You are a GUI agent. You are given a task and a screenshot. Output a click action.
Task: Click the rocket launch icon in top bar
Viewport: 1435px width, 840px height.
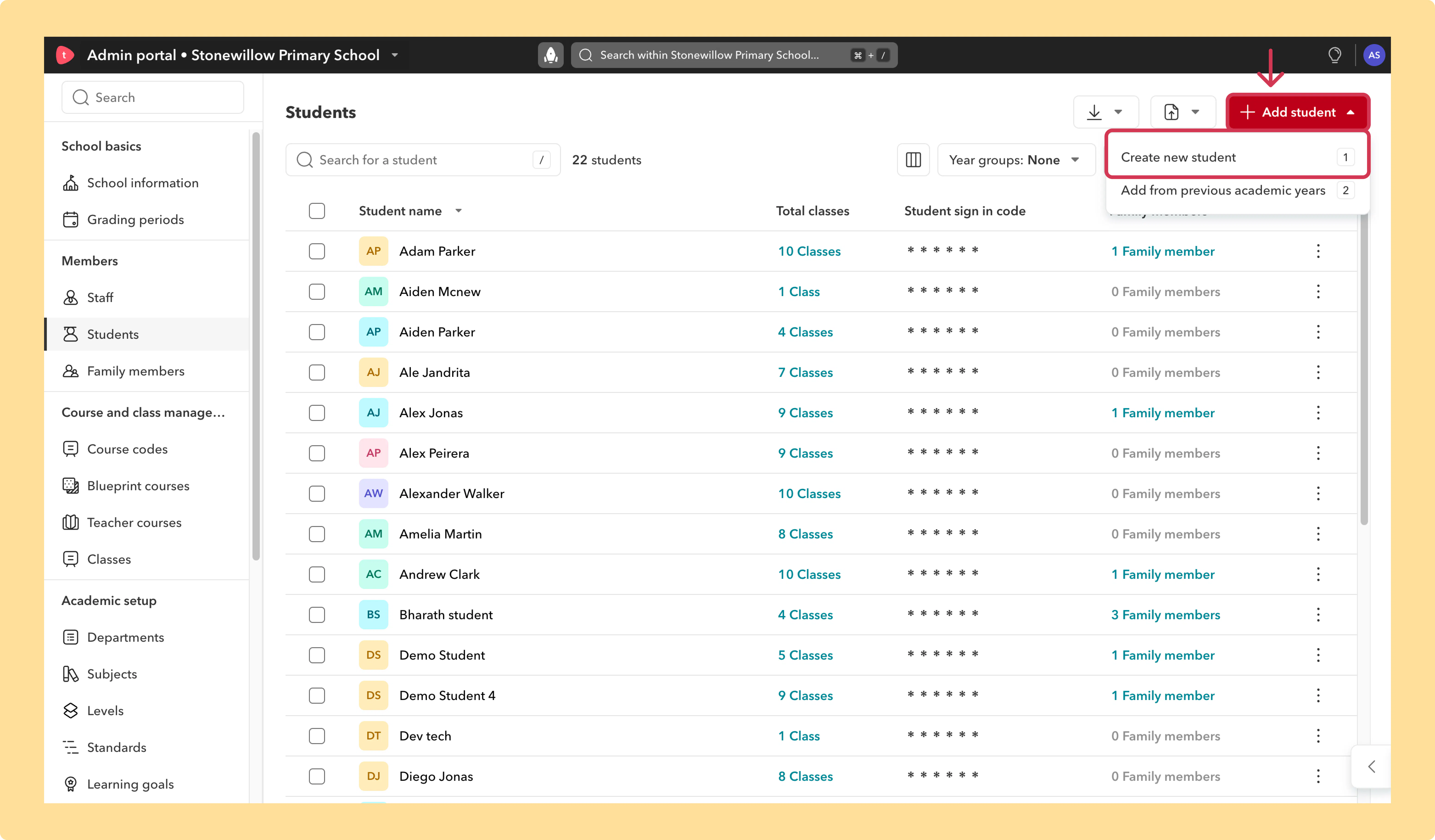[550, 55]
